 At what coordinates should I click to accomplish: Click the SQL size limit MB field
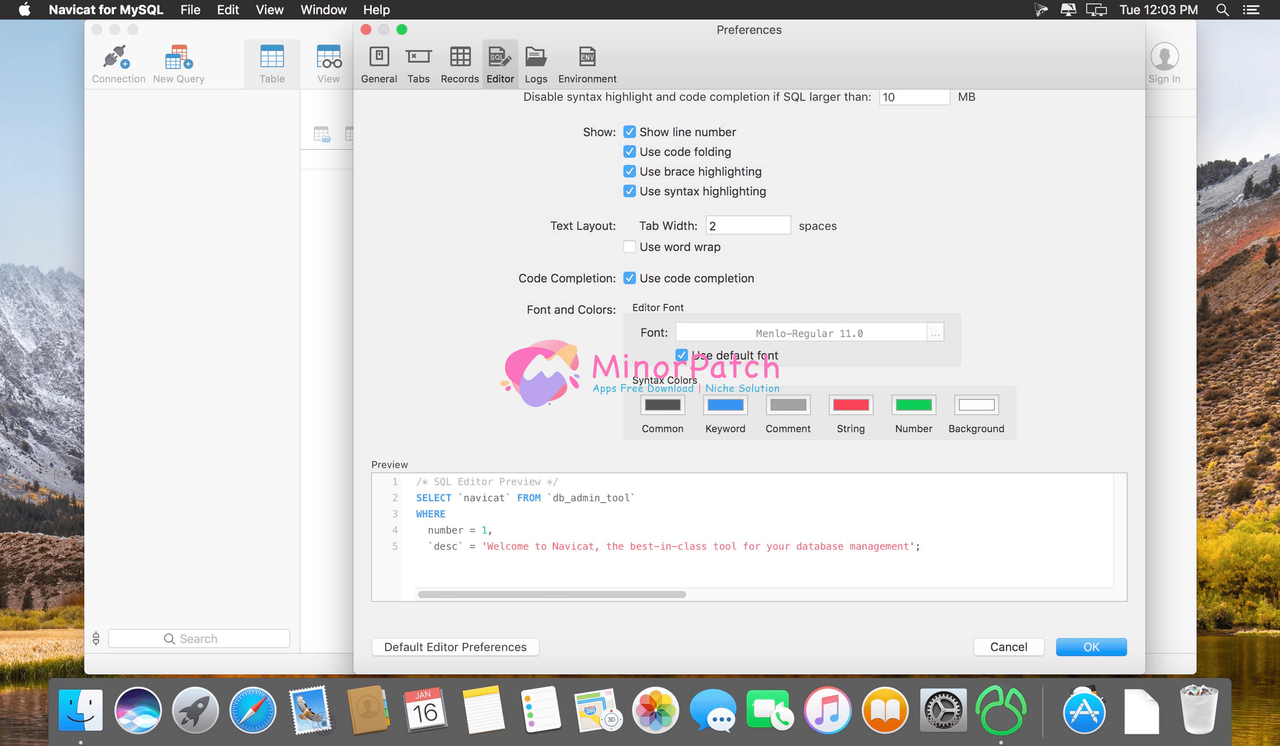point(914,97)
